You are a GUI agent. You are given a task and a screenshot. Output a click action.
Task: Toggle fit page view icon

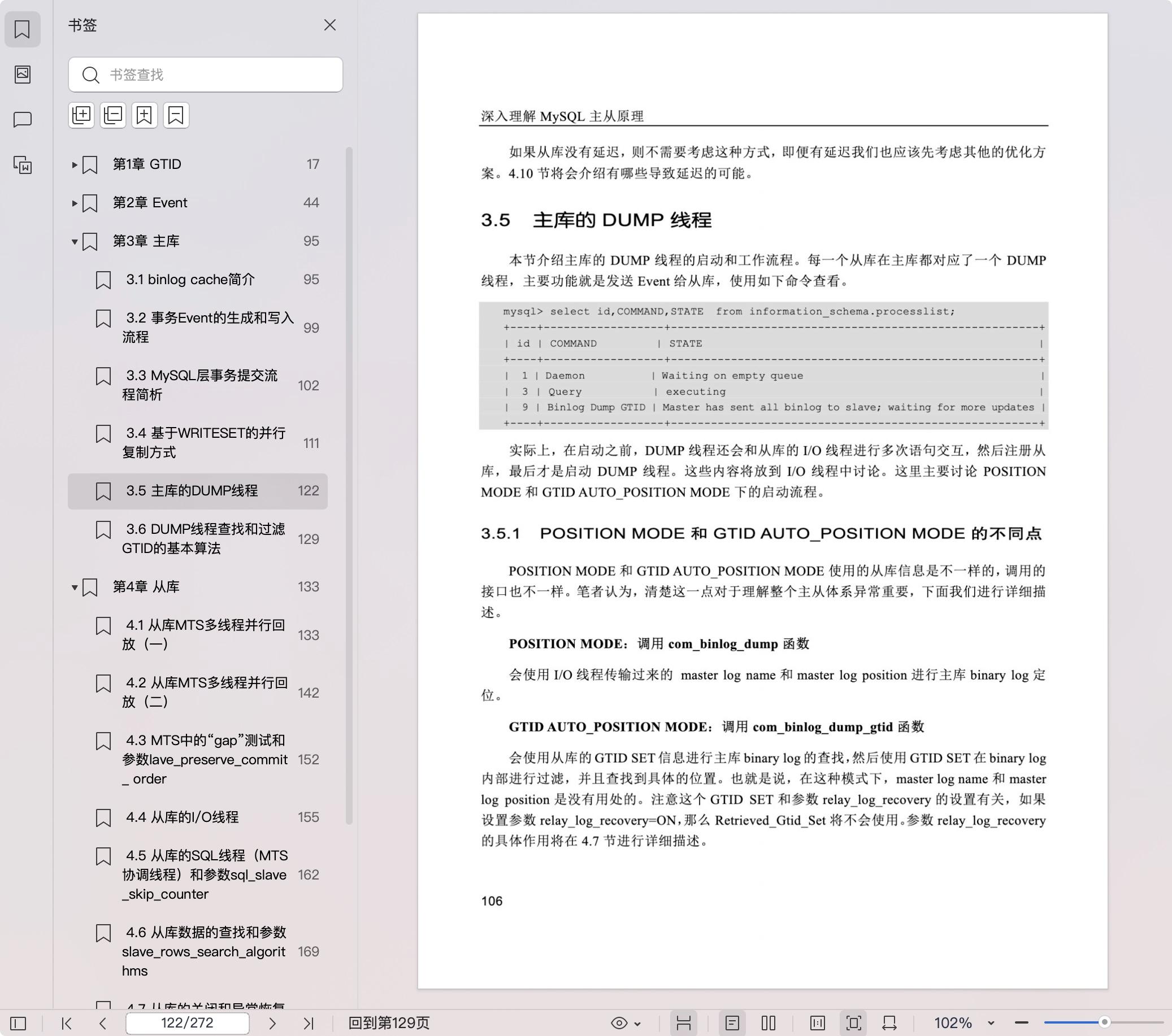854,1023
